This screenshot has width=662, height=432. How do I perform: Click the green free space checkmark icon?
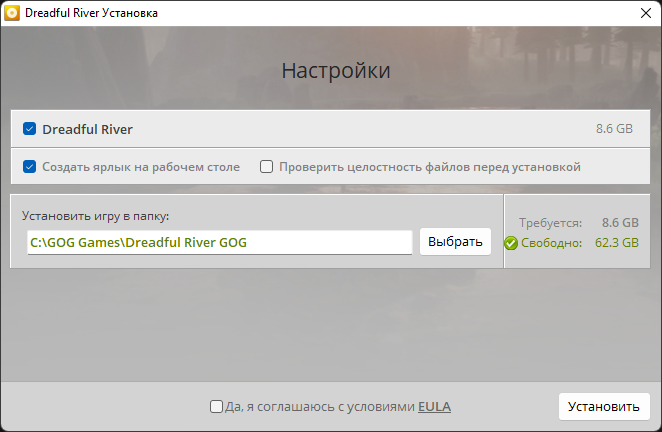(x=511, y=243)
